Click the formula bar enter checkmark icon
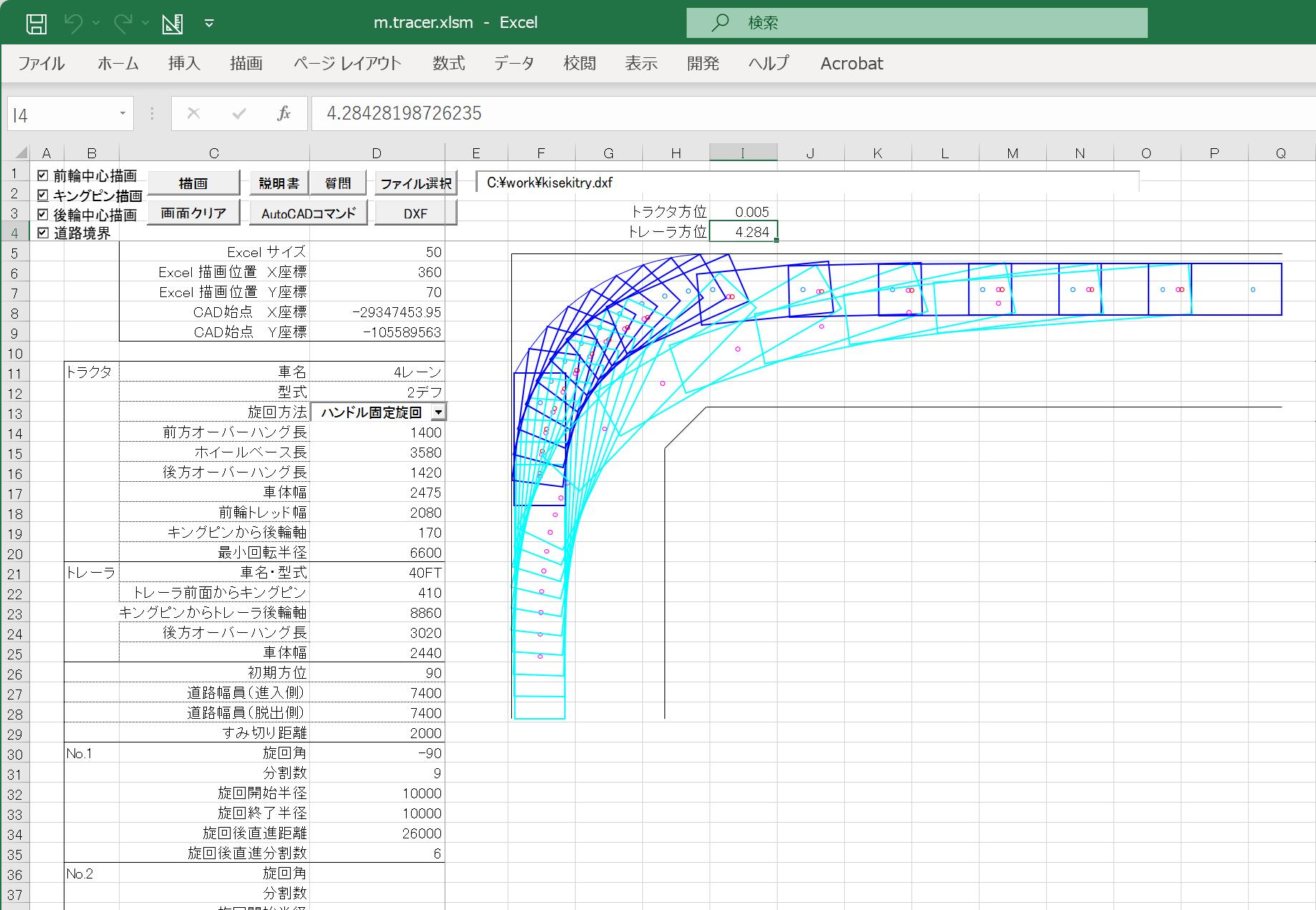Viewport: 1316px width, 910px height. coord(239,113)
